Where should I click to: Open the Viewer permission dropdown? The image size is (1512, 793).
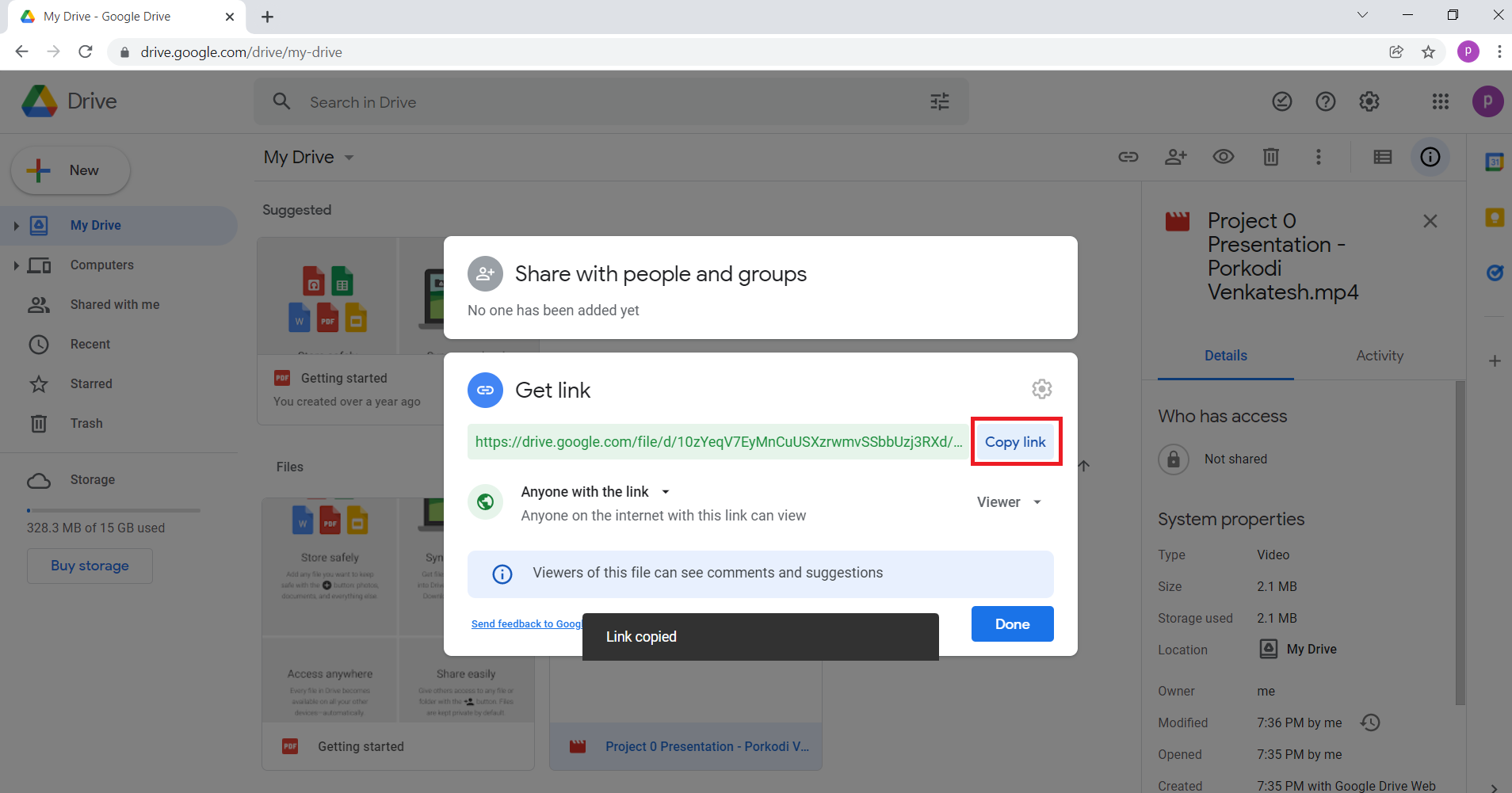click(x=1009, y=502)
